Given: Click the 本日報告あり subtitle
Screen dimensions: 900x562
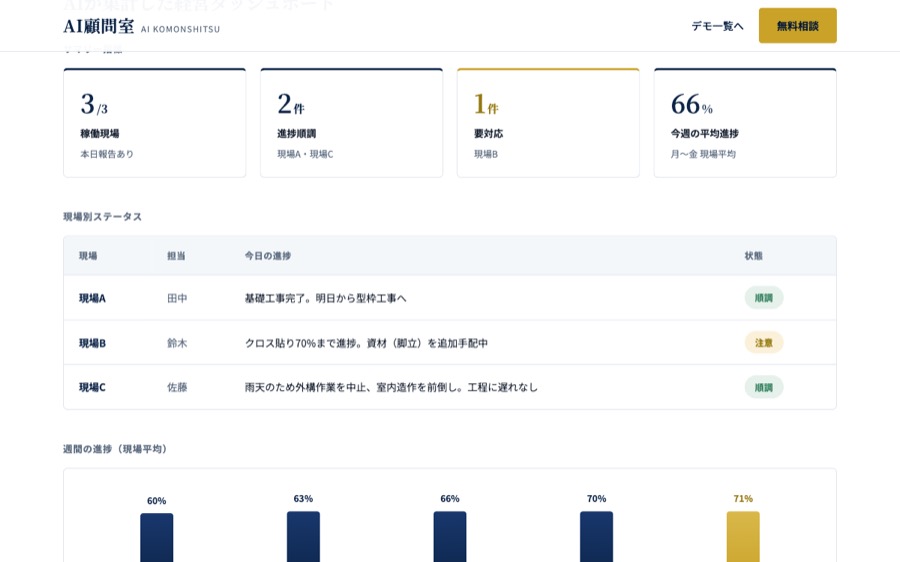Looking at the screenshot, I should [107, 154].
